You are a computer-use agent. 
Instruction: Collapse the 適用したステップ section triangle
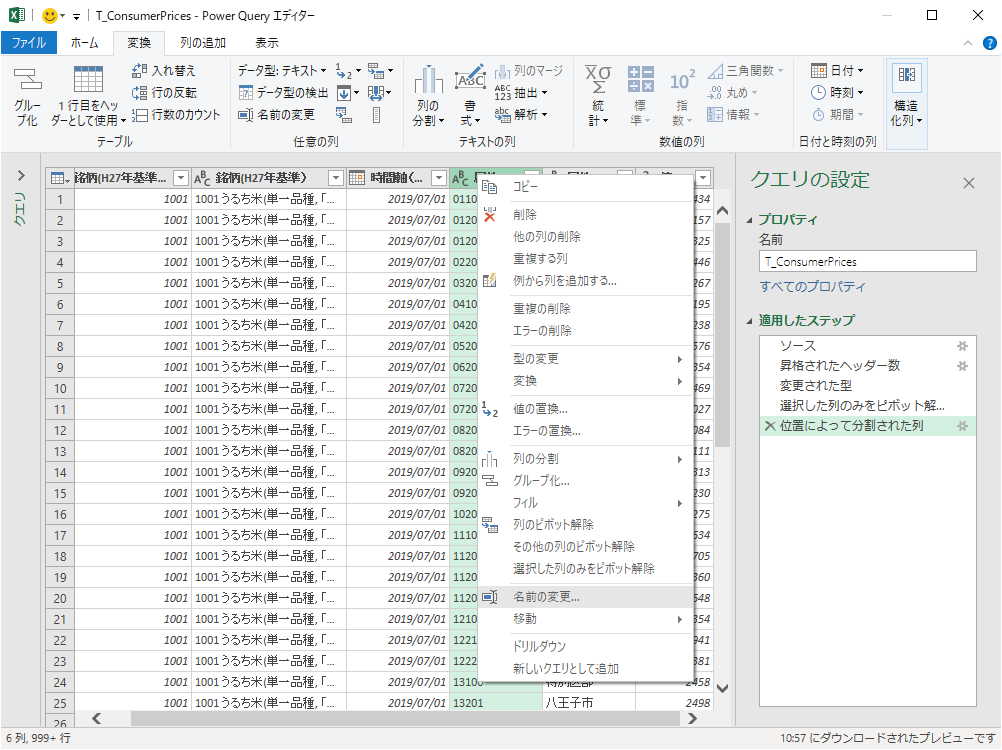pyautogui.click(x=750, y=321)
